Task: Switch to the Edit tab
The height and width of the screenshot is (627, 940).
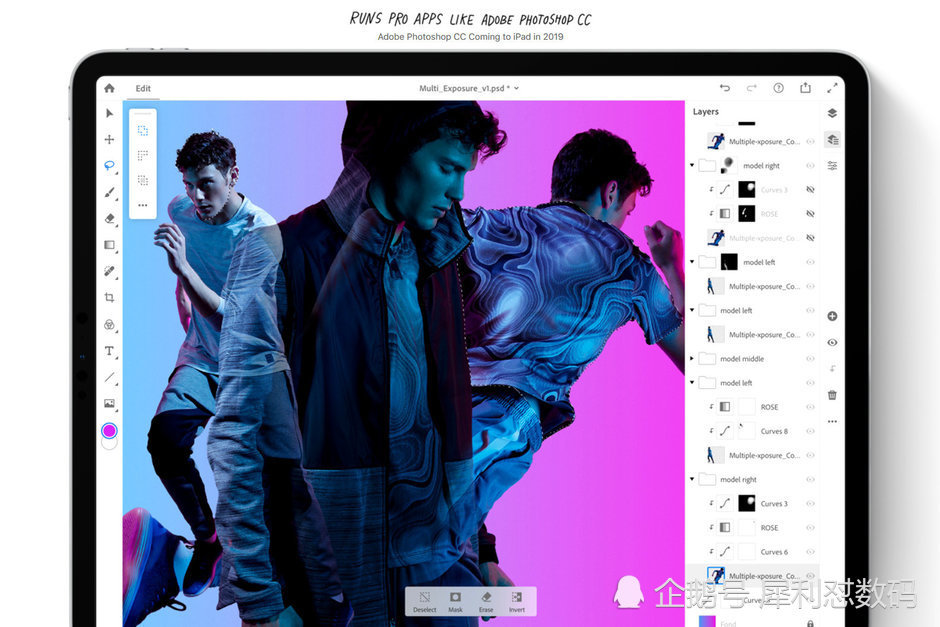Action: point(143,88)
